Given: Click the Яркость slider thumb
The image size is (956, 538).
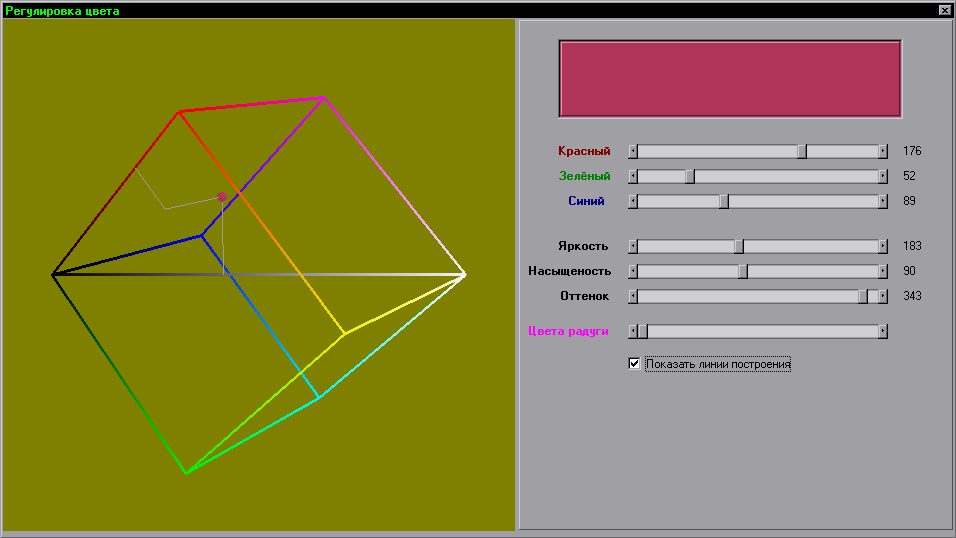Looking at the screenshot, I should pyautogui.click(x=739, y=246).
